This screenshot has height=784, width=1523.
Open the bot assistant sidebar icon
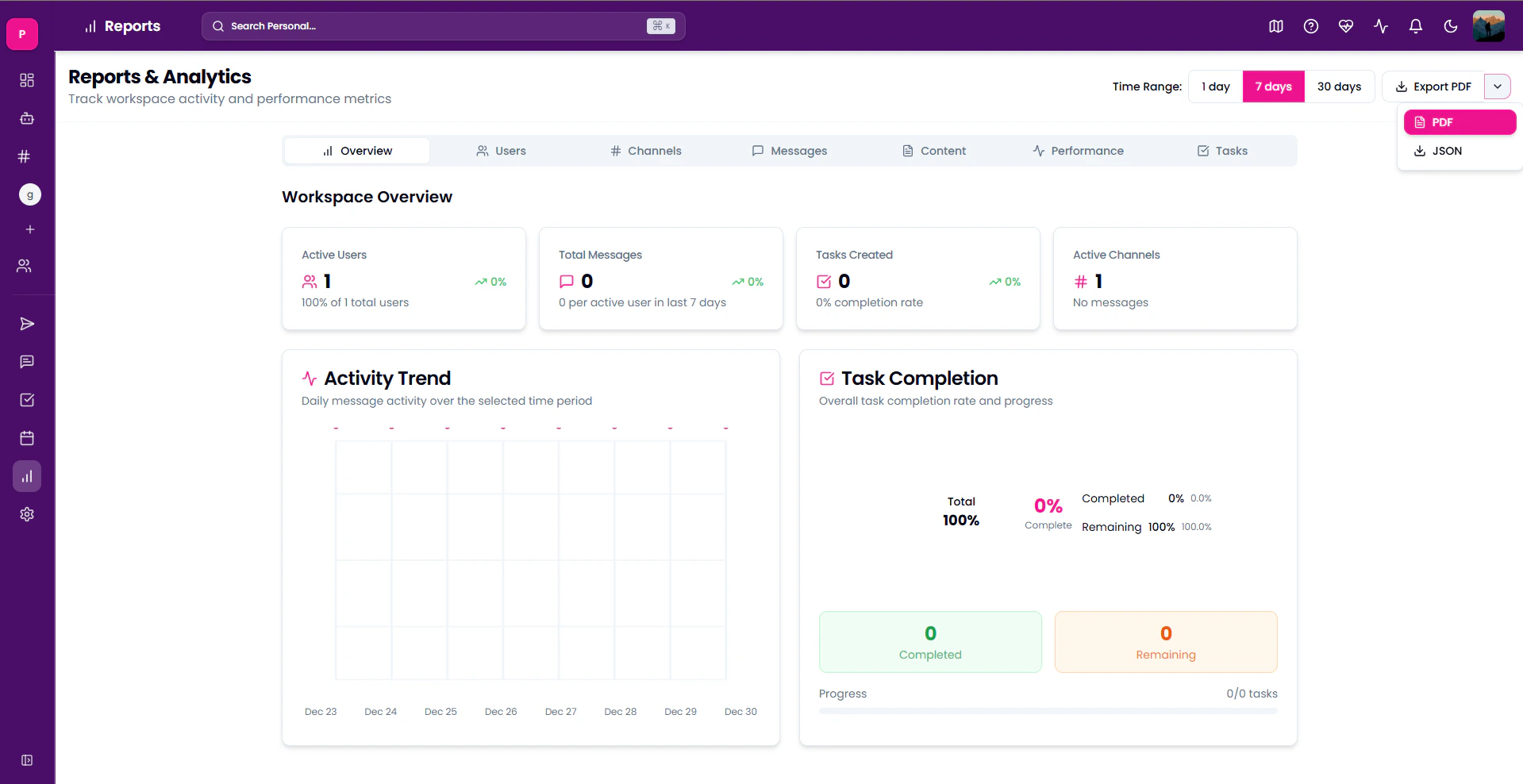pos(27,118)
